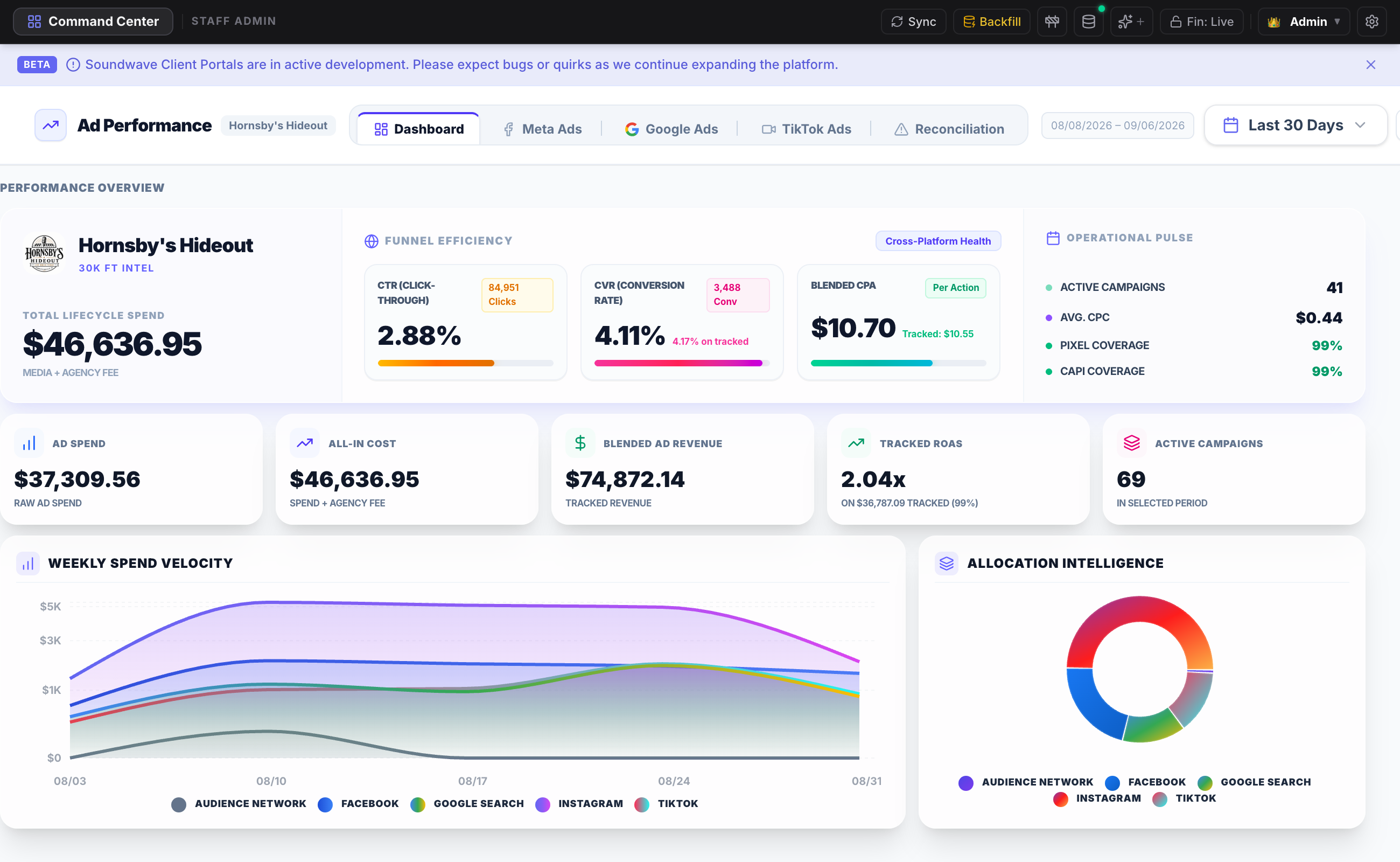This screenshot has width=1400, height=862.
Task: Click the Staff Admin label
Action: click(x=234, y=21)
